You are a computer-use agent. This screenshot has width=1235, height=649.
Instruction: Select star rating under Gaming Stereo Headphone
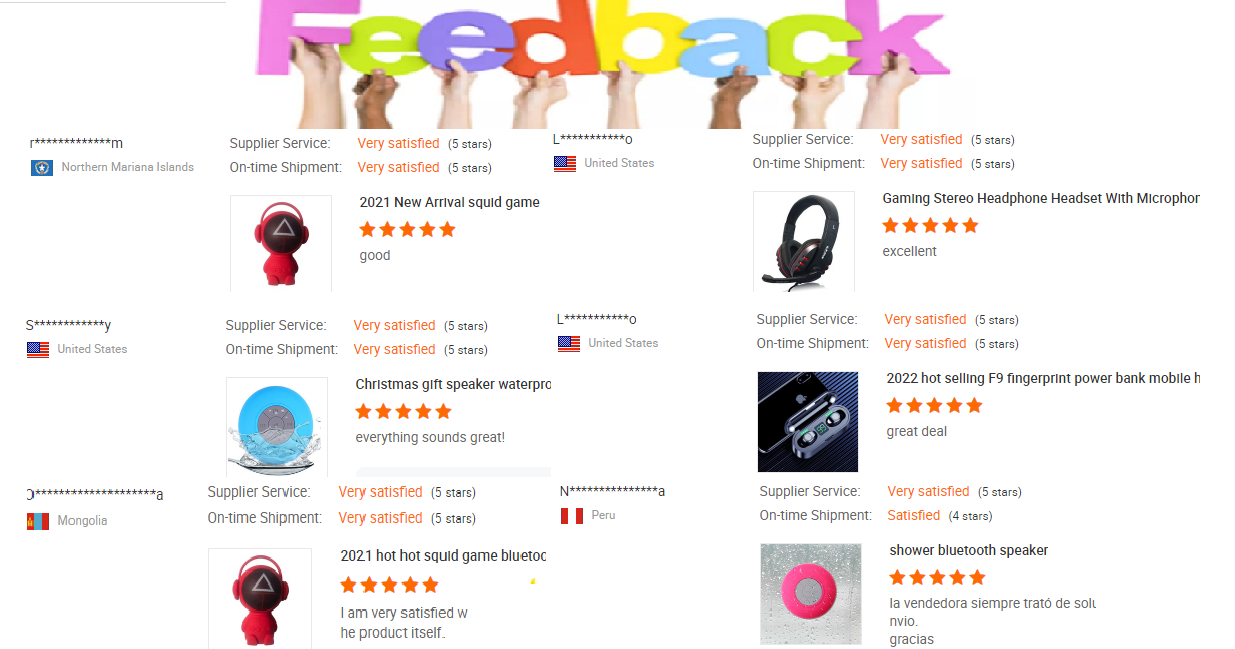tap(930, 226)
